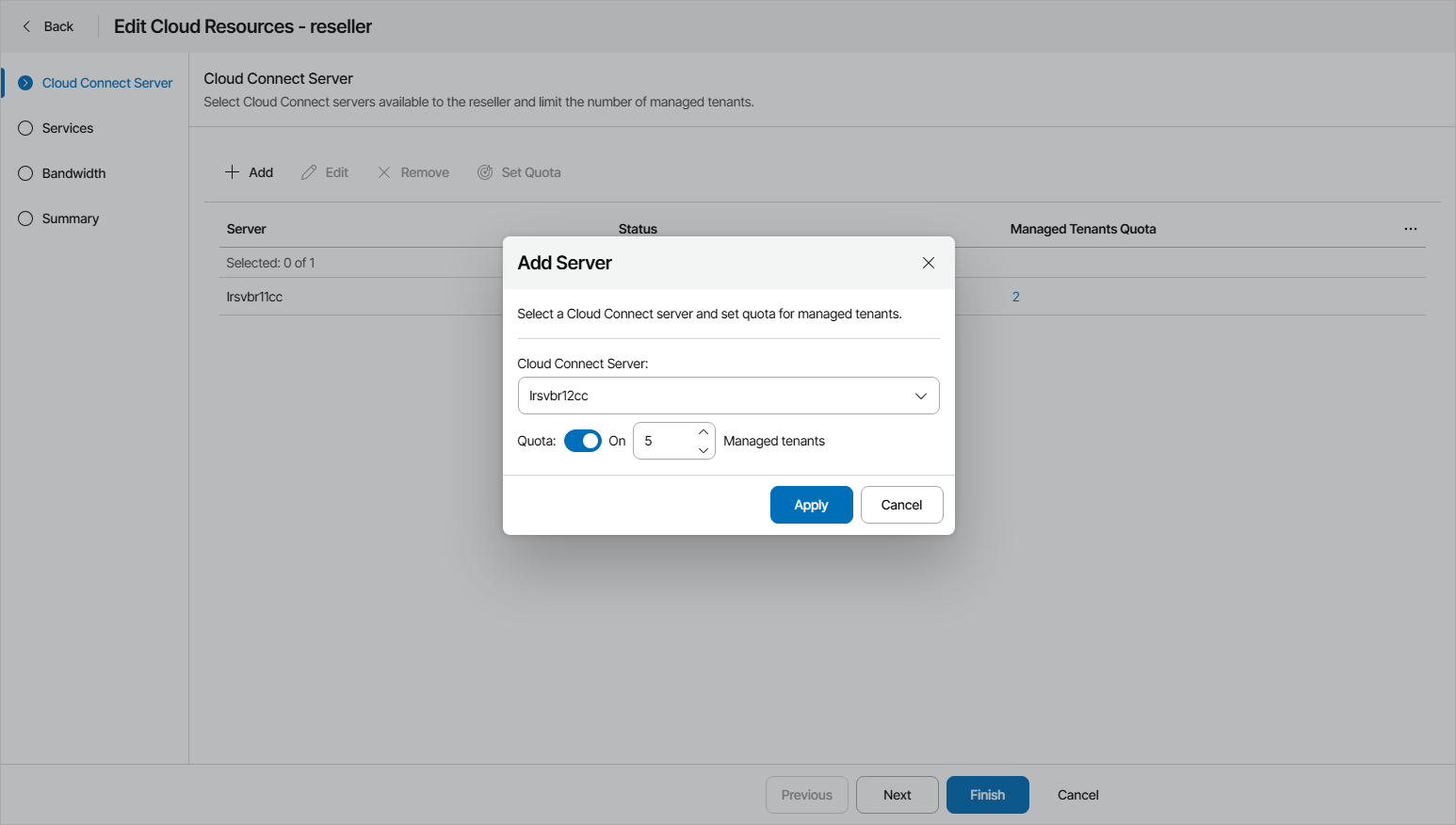Select the Services step radio circle
The image size is (1456, 825).
click(x=25, y=128)
